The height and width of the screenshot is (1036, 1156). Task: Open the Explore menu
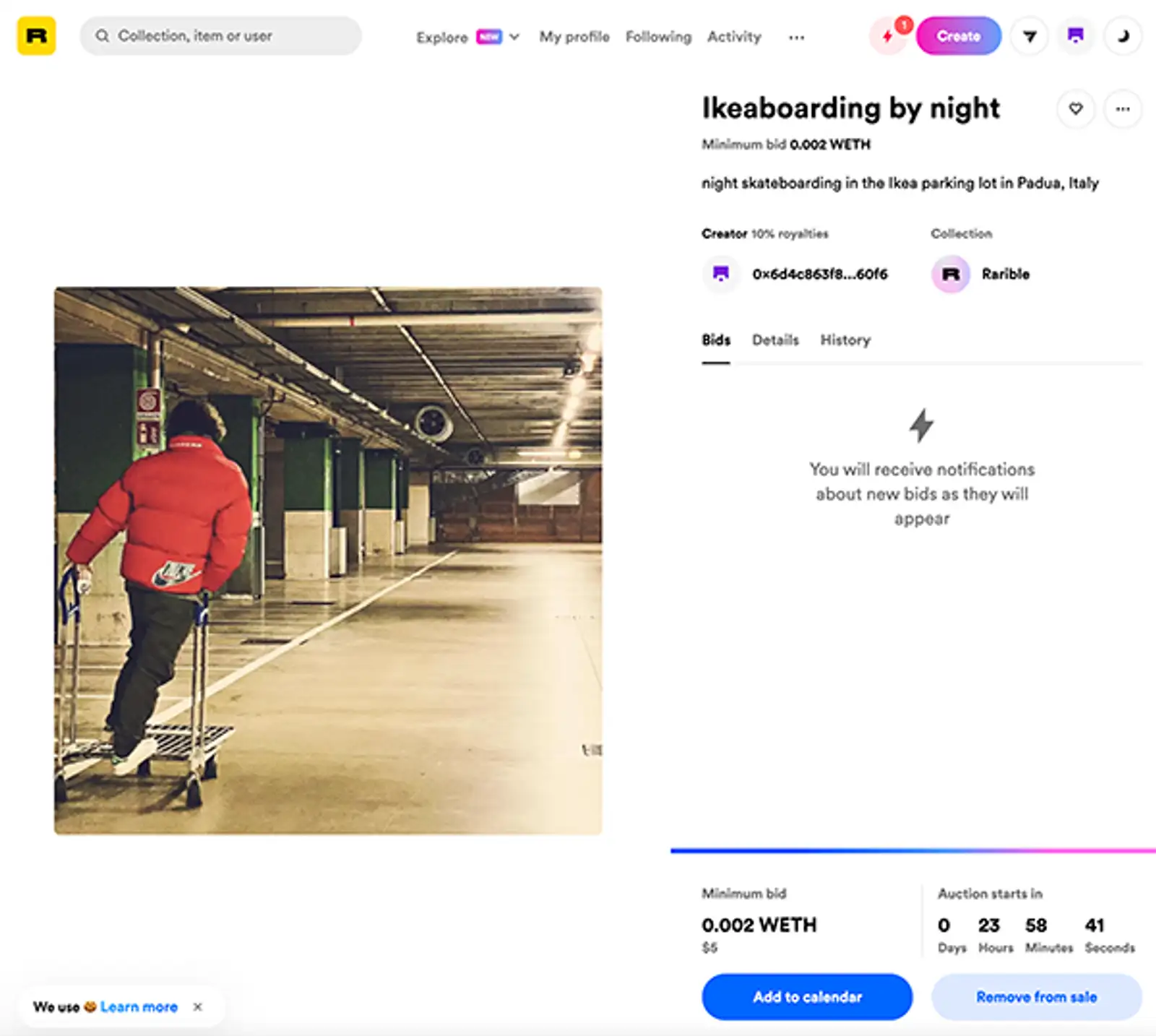(x=442, y=37)
